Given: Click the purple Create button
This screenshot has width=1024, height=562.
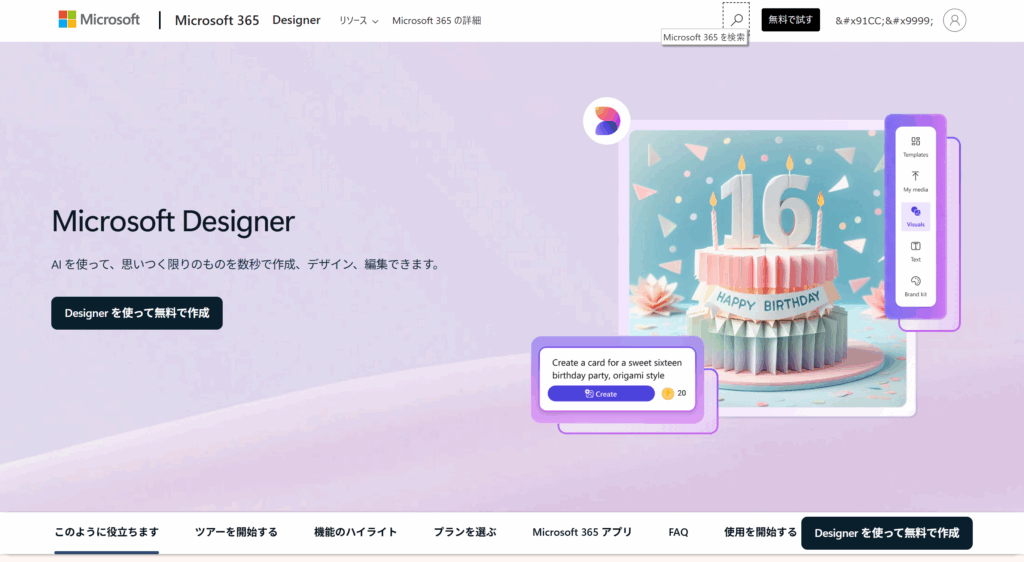Looking at the screenshot, I should (x=601, y=394).
